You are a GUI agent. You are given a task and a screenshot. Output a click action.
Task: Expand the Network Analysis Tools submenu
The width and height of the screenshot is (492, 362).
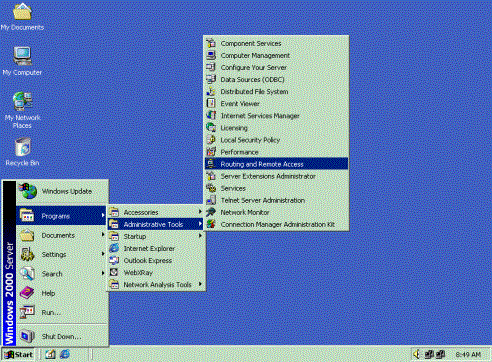(x=155, y=284)
